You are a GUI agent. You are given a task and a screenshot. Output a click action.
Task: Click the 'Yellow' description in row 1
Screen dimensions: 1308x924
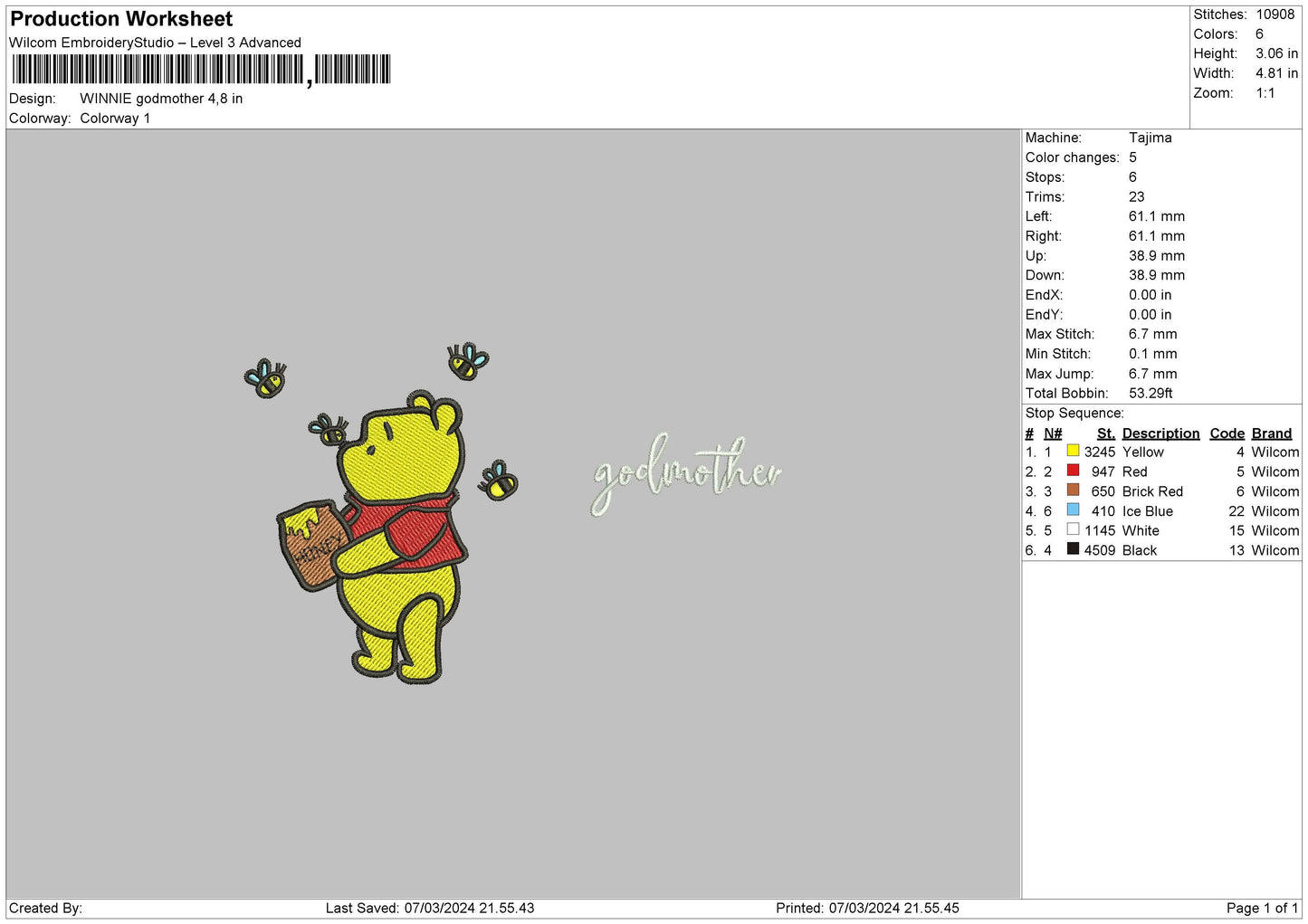tap(1142, 452)
